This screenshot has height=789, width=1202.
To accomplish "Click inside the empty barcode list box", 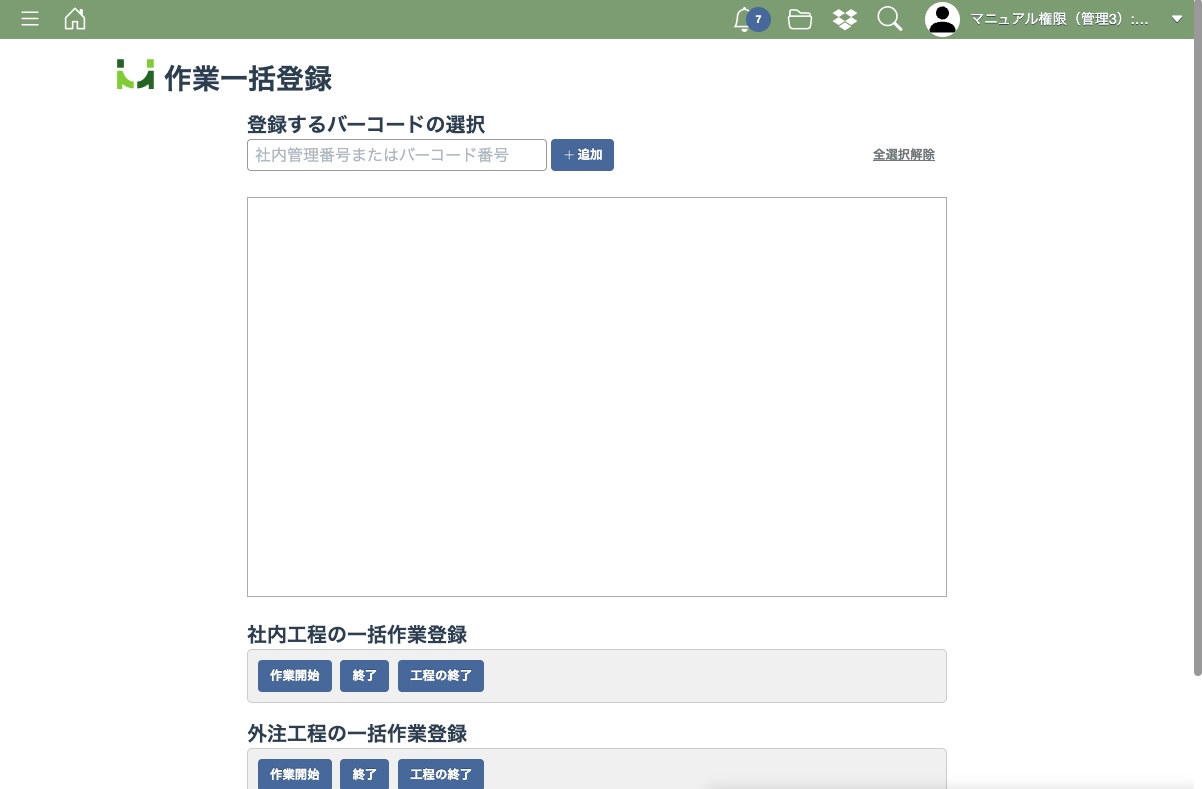I will [x=596, y=396].
